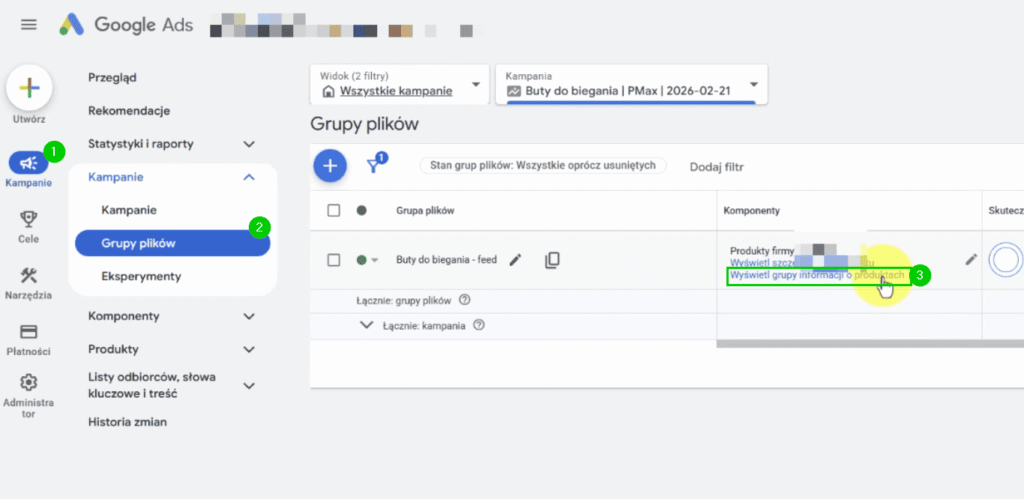Open the Kampanie megaphone icon
Image resolution: width=1024 pixels, height=499 pixels.
[x=29, y=163]
